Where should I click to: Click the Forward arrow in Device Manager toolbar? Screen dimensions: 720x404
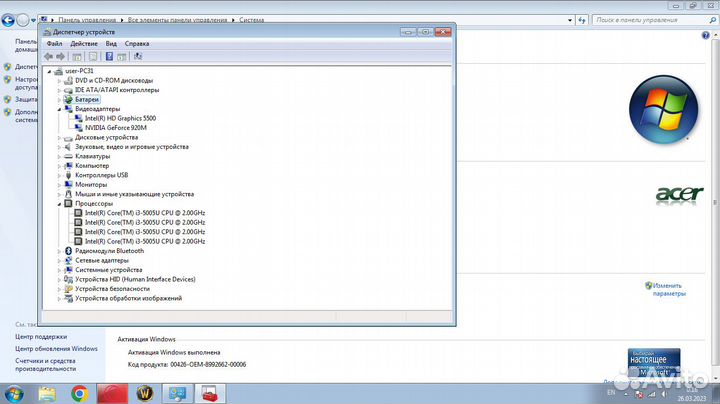click(60, 56)
